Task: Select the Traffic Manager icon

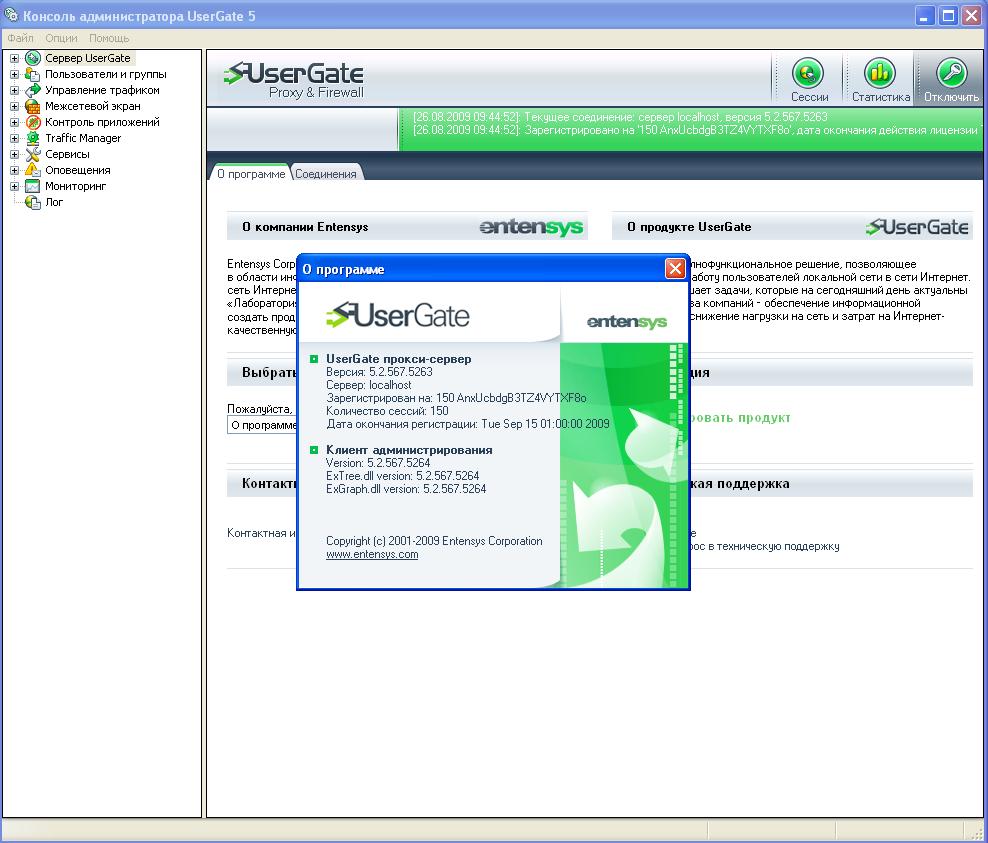Action: click(33, 138)
